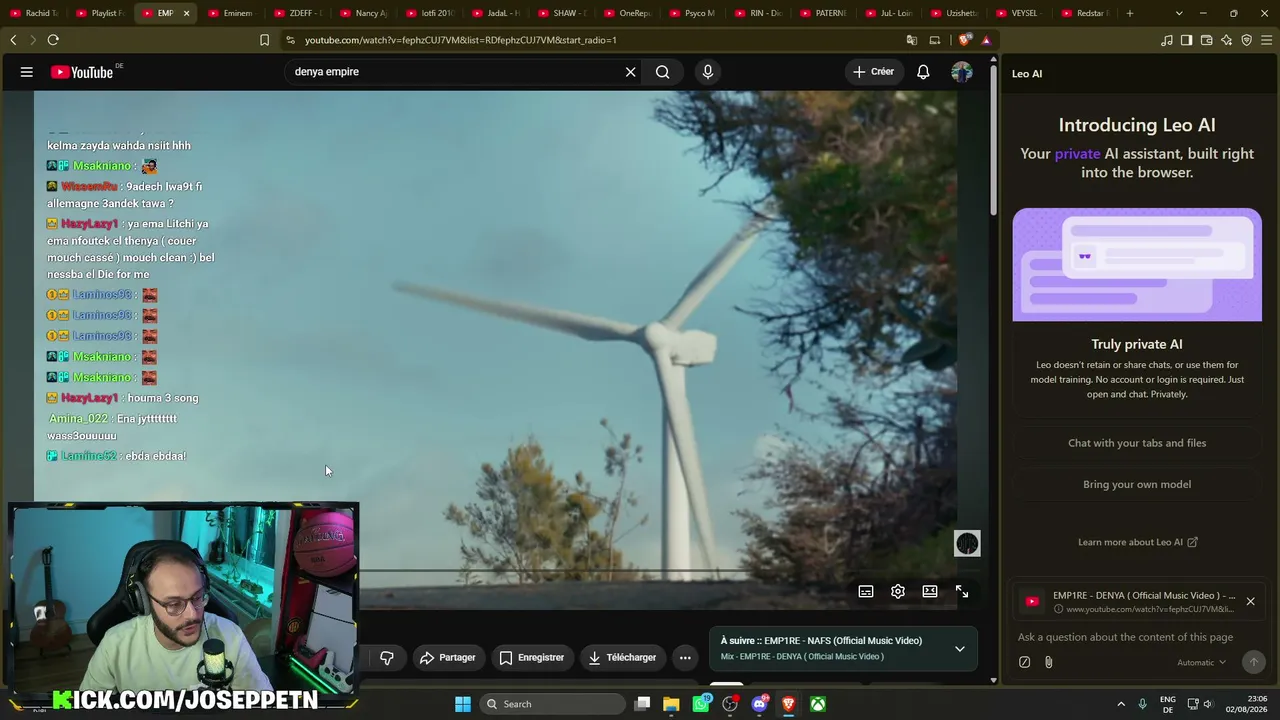
Task: Open the Créer button
Action: pyautogui.click(x=874, y=72)
